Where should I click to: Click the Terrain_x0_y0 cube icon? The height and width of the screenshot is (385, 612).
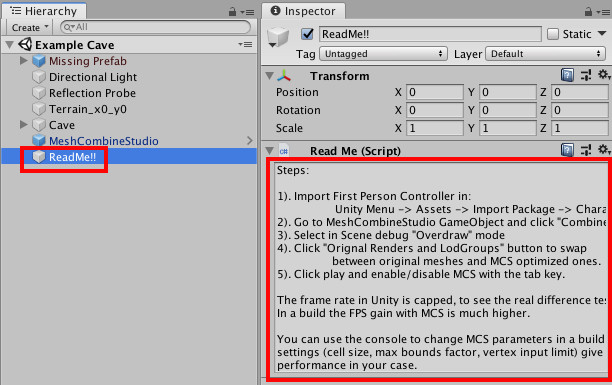(39, 109)
